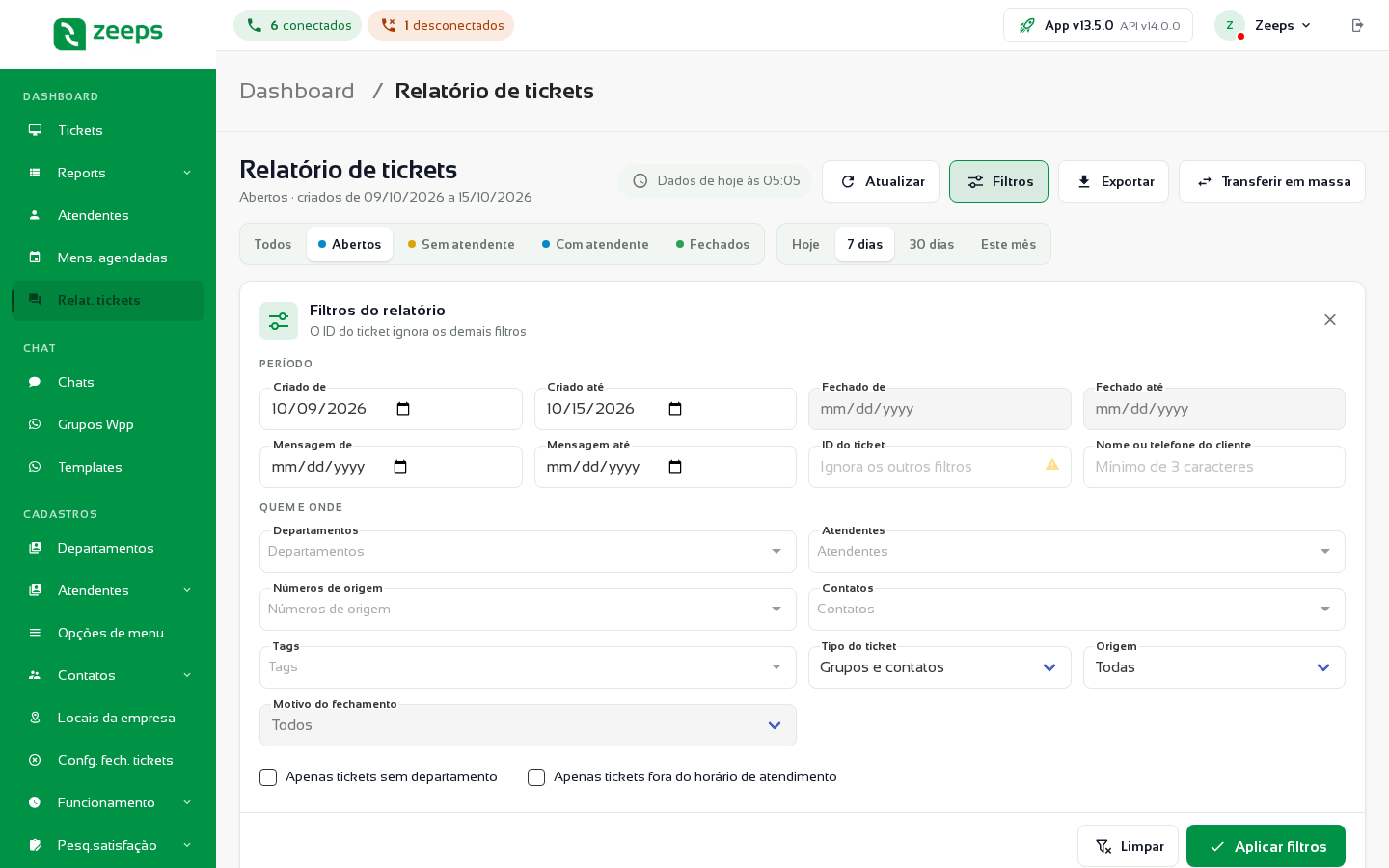Screen dimensions: 1389x868
Task: Select the Sem atendente status tab
Action: coord(461,244)
